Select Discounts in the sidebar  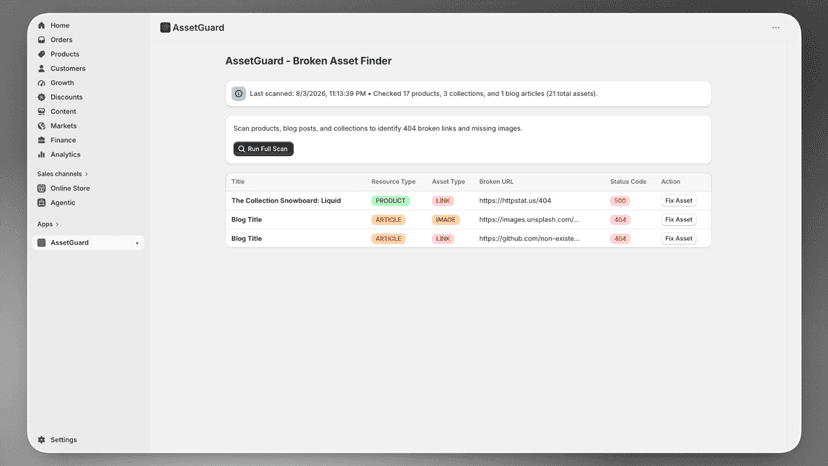pos(66,97)
